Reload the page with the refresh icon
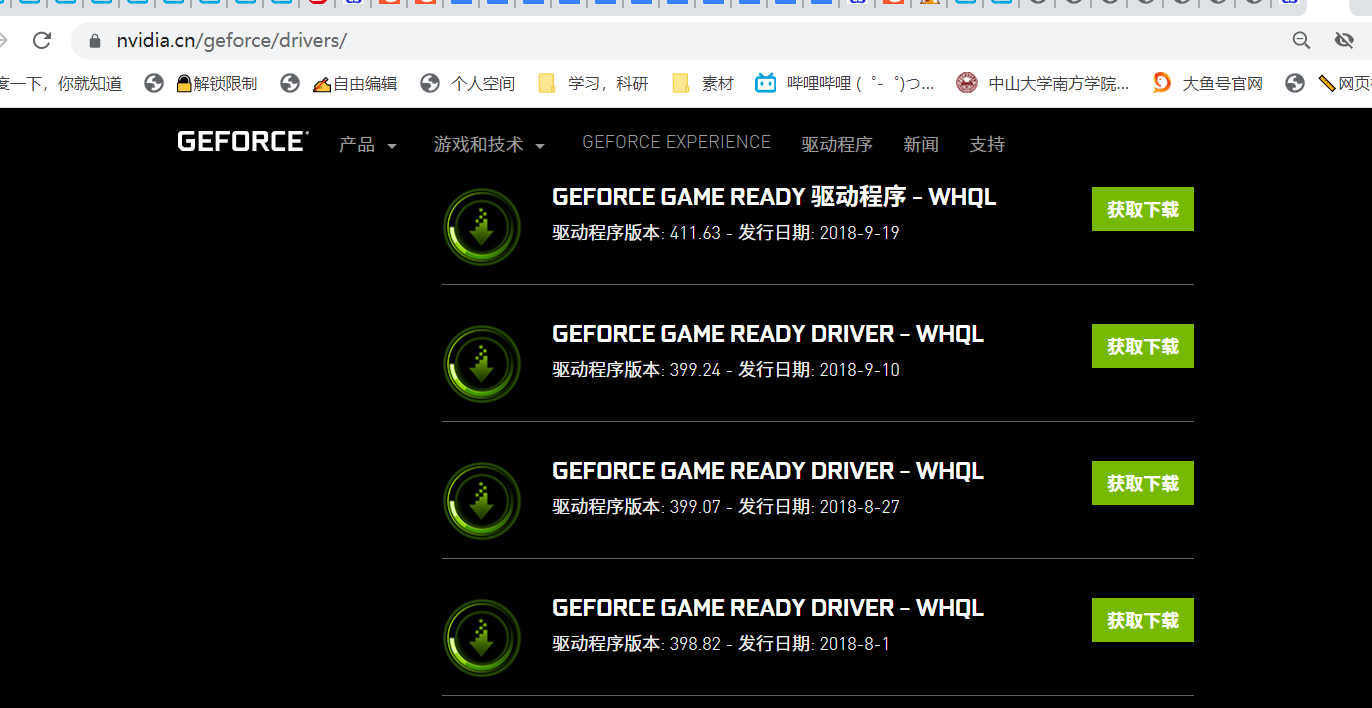The image size is (1372, 708). click(x=42, y=41)
